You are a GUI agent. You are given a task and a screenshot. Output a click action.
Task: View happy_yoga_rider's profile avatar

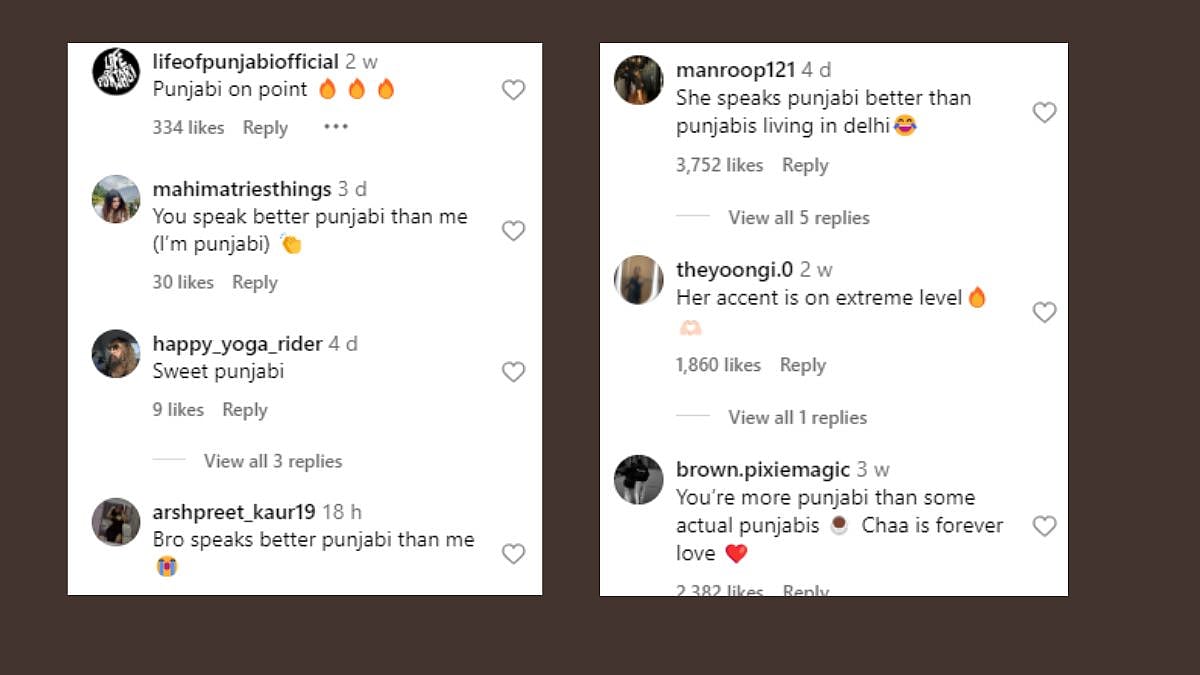(116, 354)
